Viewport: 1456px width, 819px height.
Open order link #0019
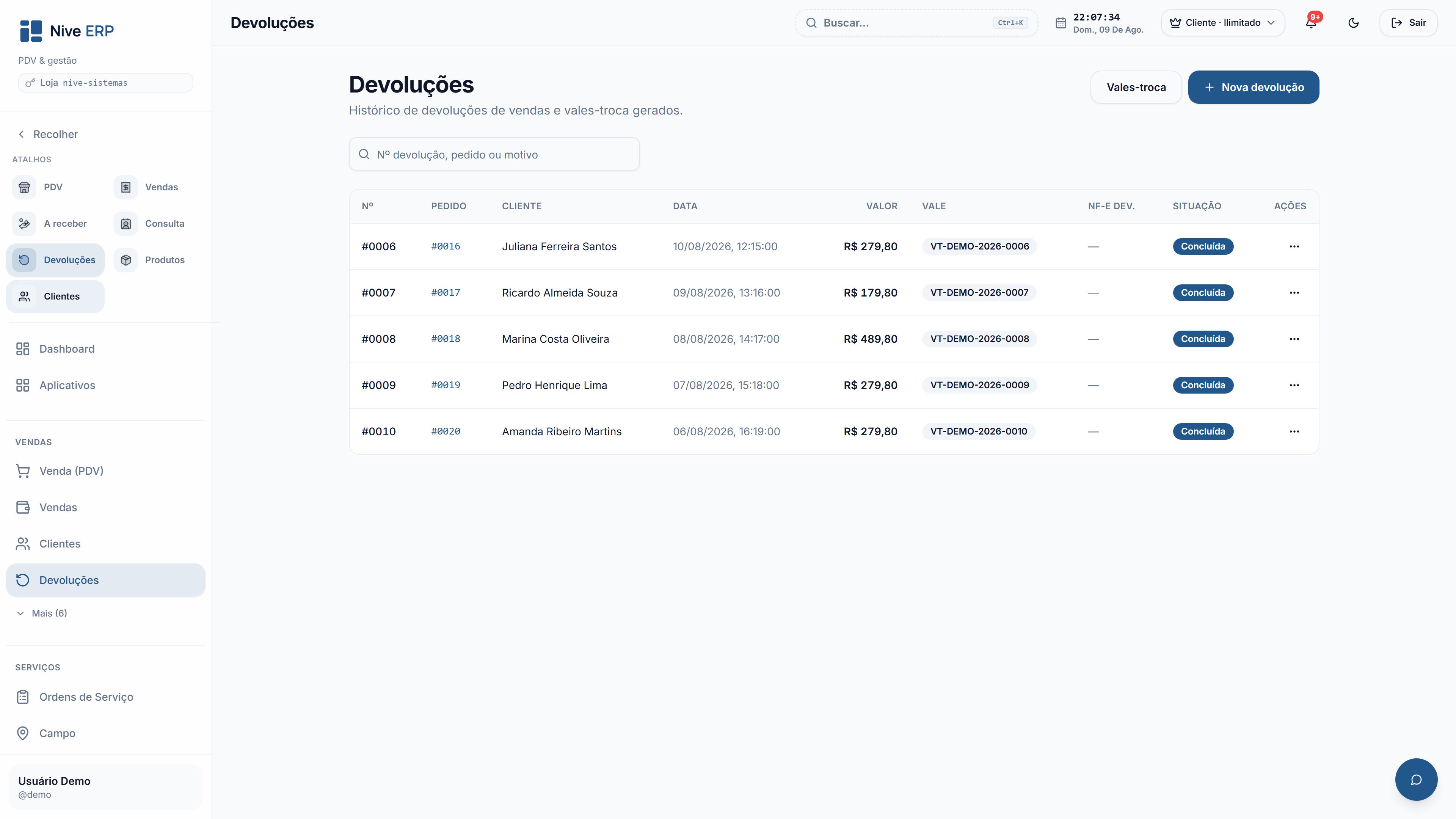(x=446, y=385)
